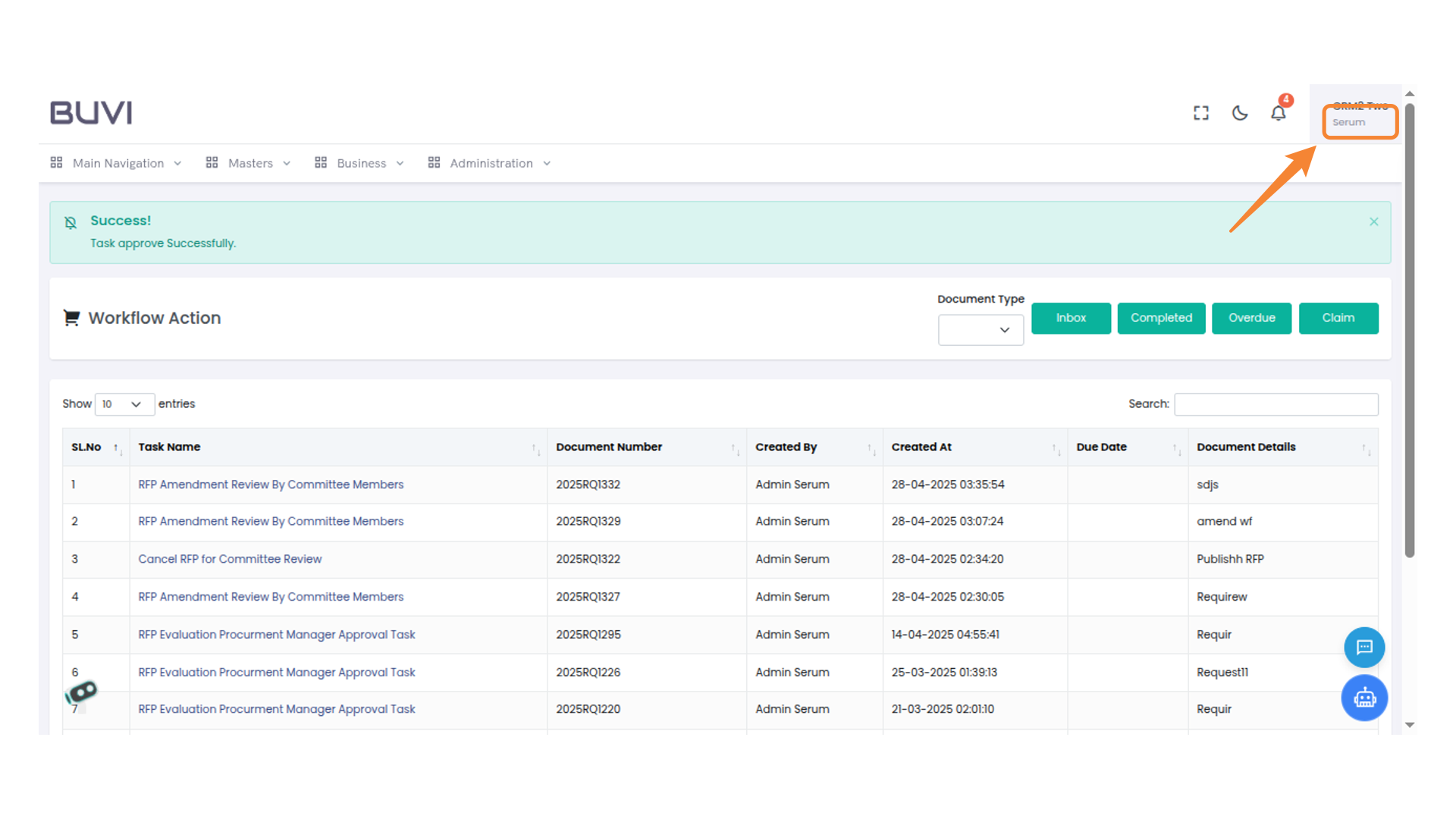Dismiss the success alert with X
The image size is (1456, 819).
point(1373,221)
